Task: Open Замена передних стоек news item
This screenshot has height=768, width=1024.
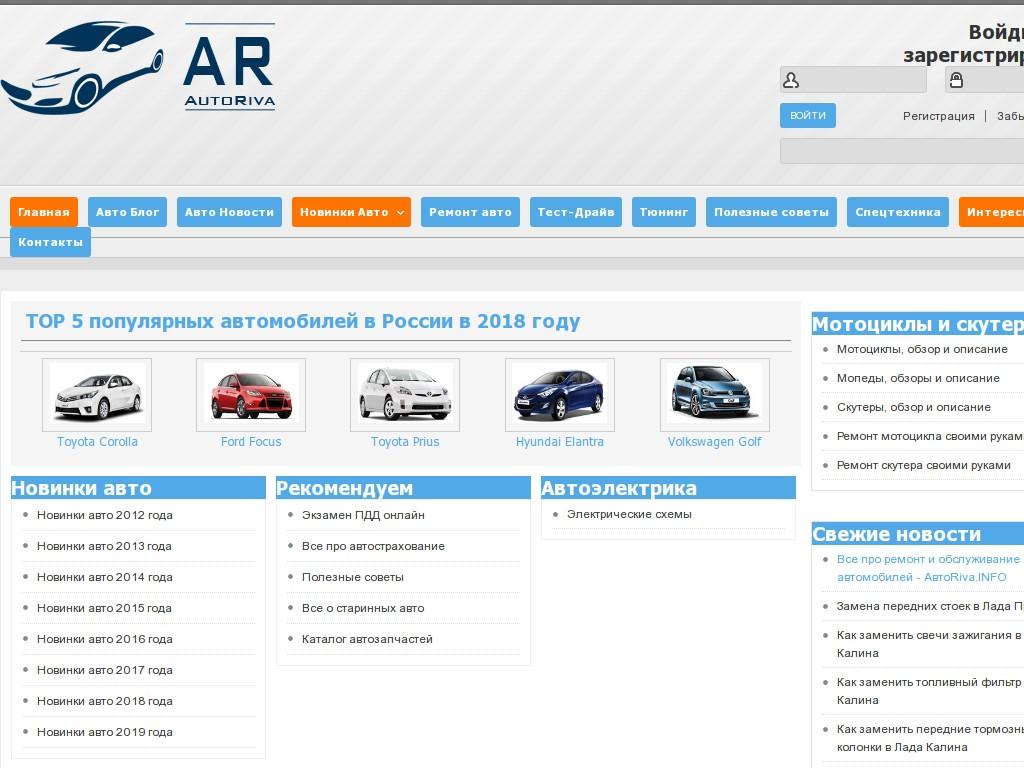Action: click(930, 607)
